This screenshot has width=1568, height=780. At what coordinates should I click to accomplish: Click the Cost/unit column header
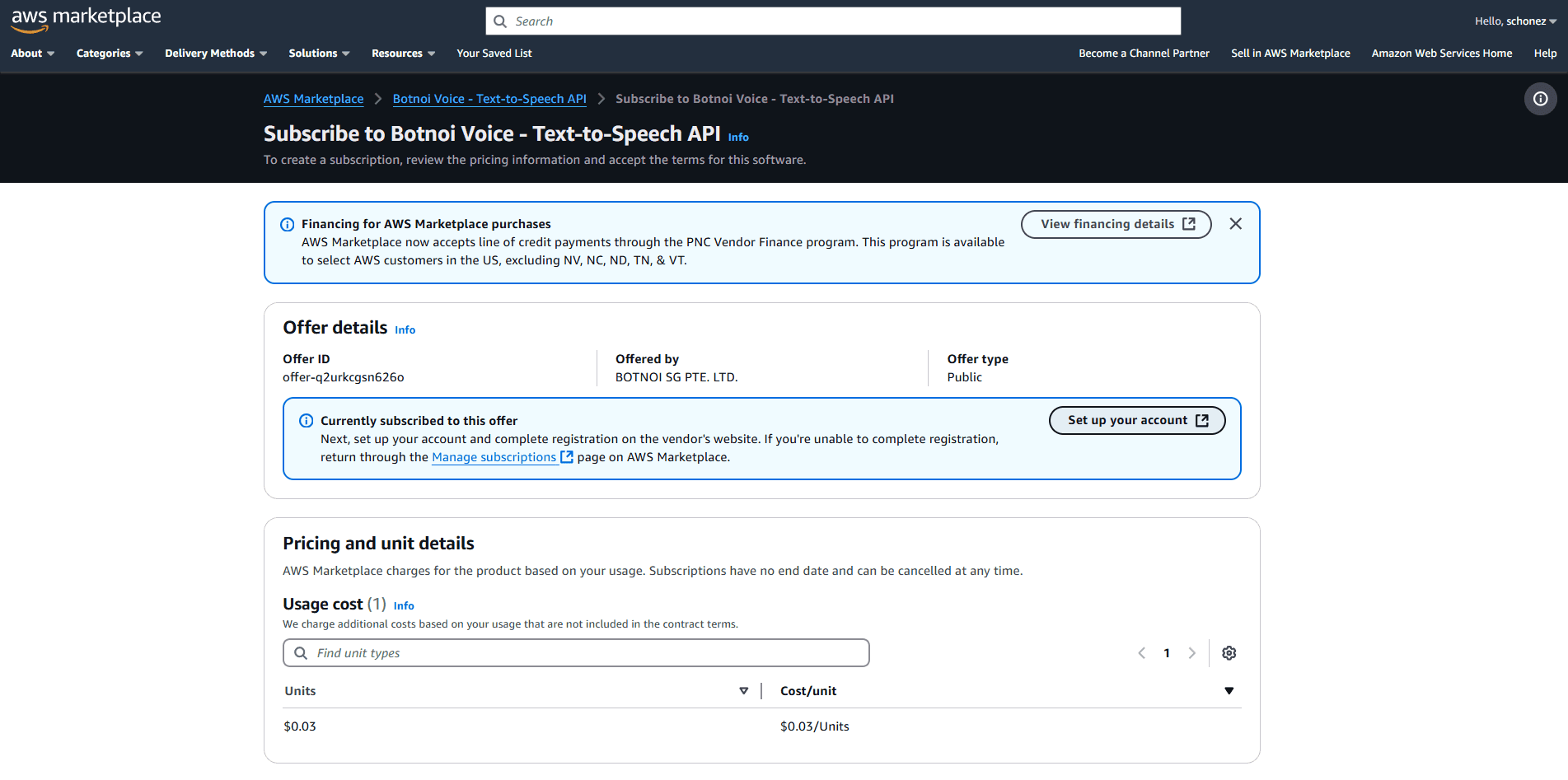808,691
